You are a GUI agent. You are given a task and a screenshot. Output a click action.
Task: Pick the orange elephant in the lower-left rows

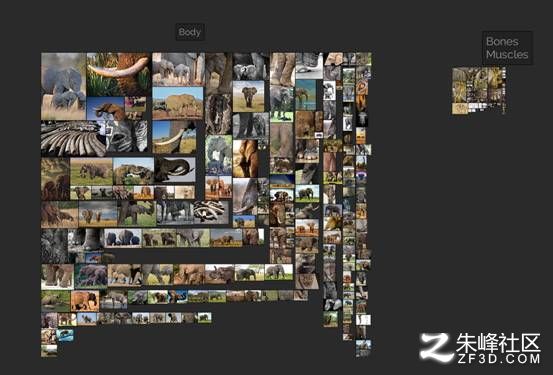(85, 301)
